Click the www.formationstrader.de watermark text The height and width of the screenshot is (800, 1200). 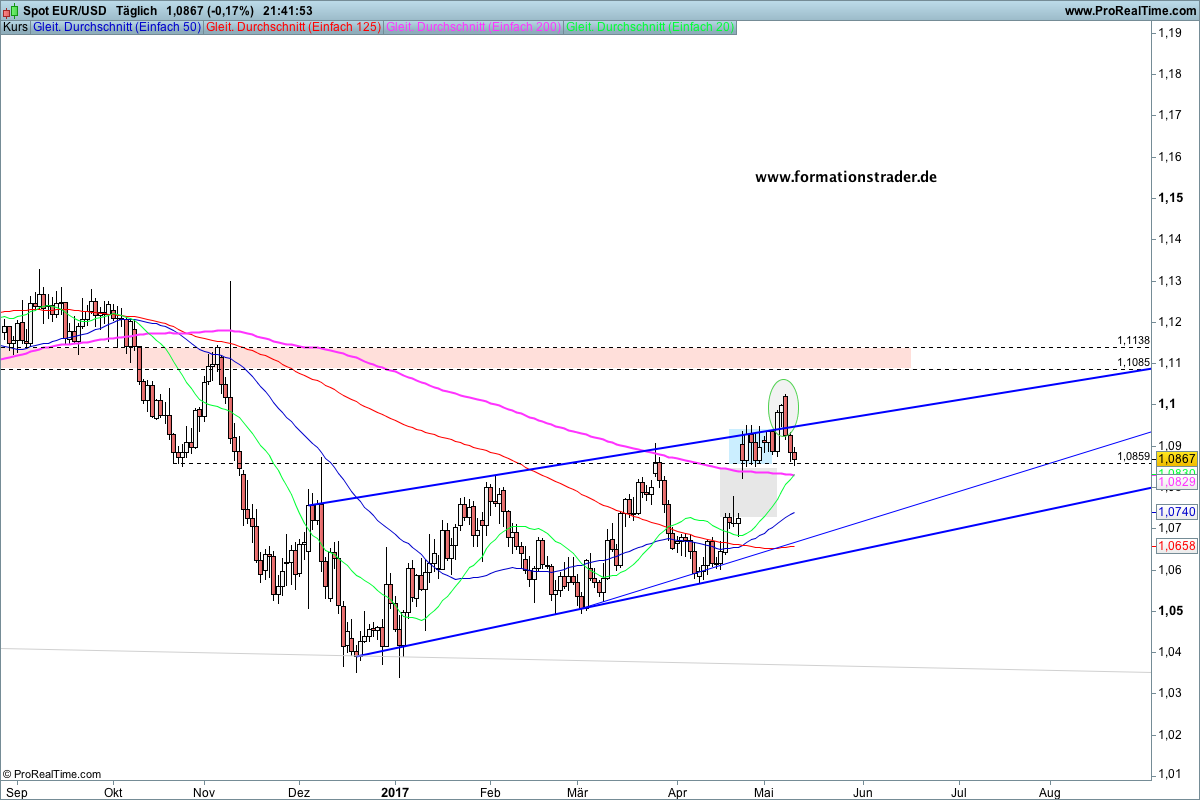tap(845, 177)
